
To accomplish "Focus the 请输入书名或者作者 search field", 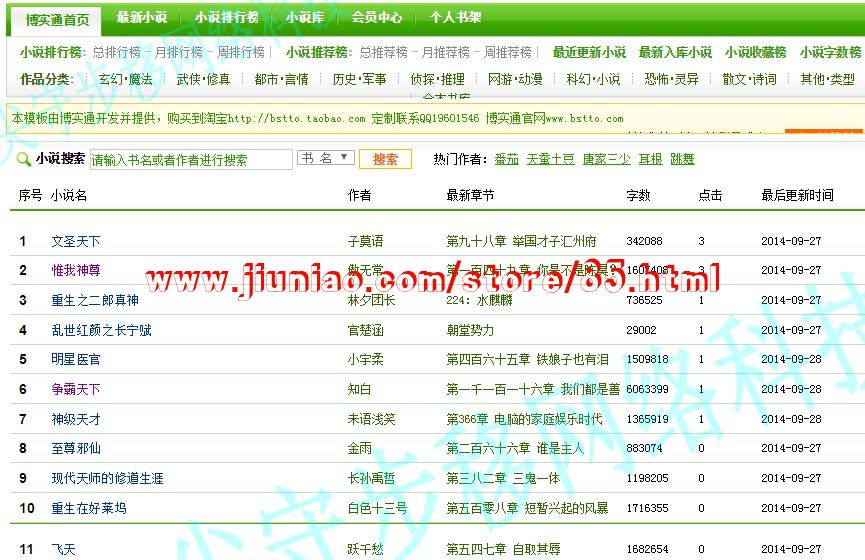I will click(191, 159).
